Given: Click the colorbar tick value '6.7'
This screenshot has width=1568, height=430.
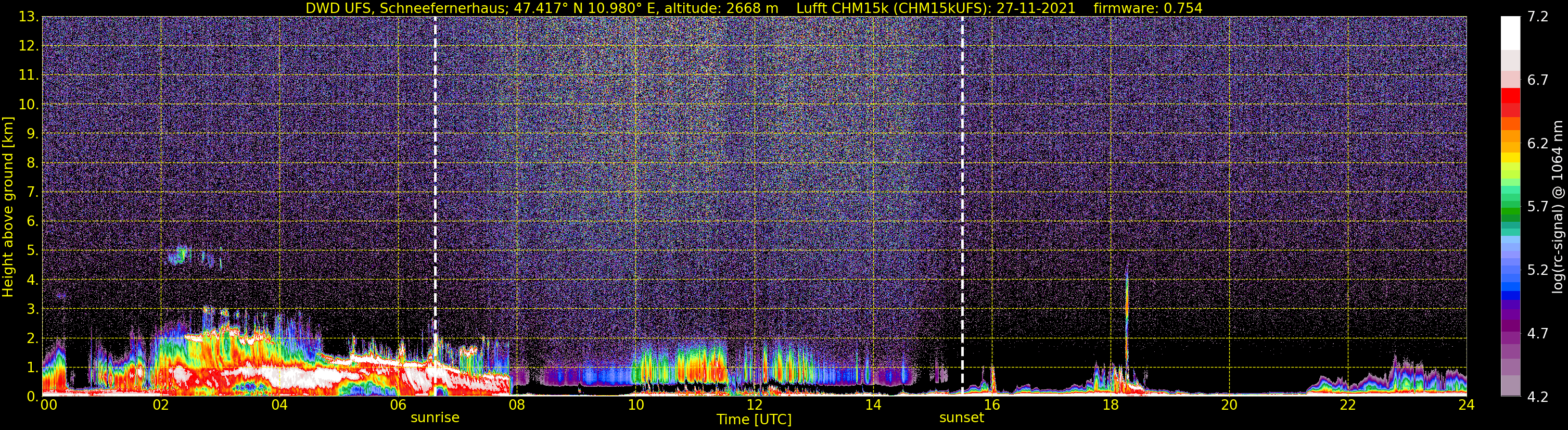Looking at the screenshot, I should pos(1538,80).
